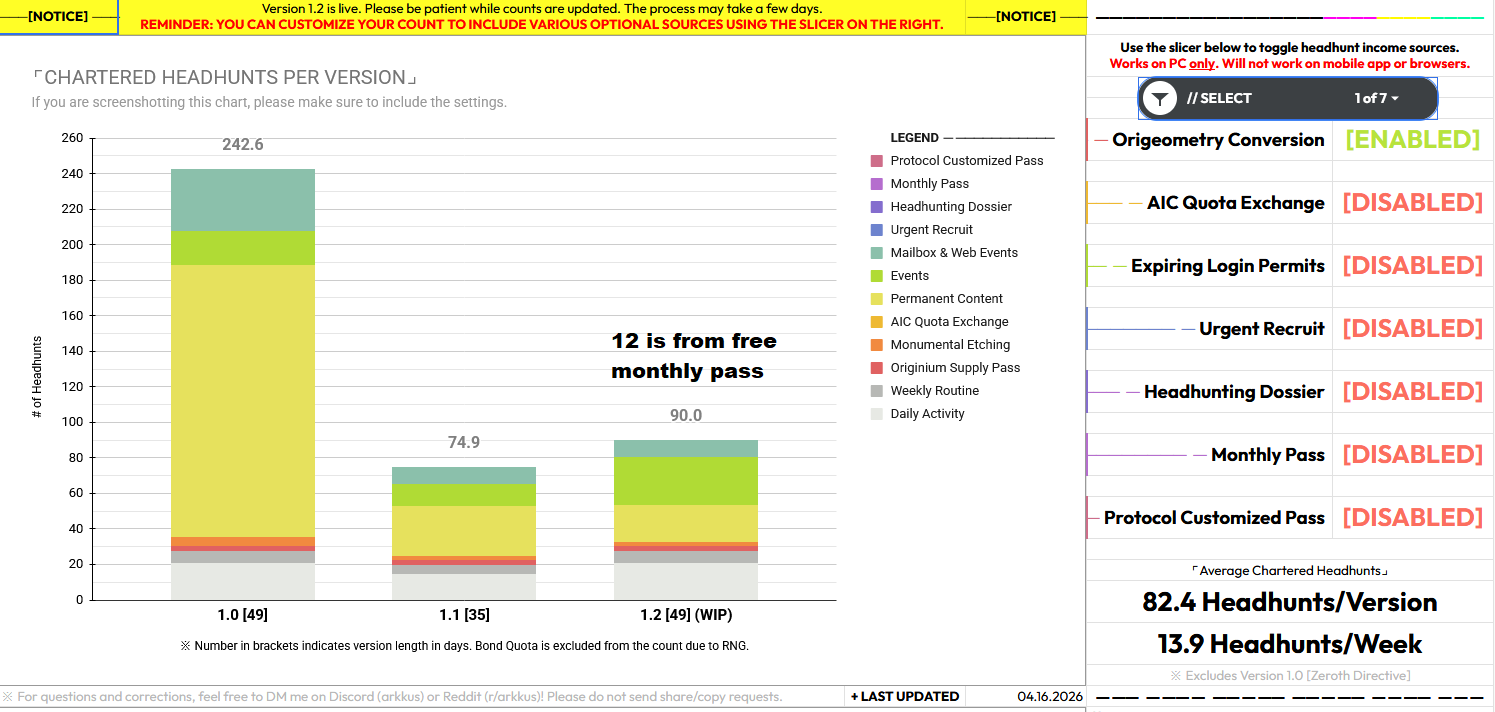Click the 242.6 total label above bar
The image size is (1495, 712).
(x=243, y=145)
